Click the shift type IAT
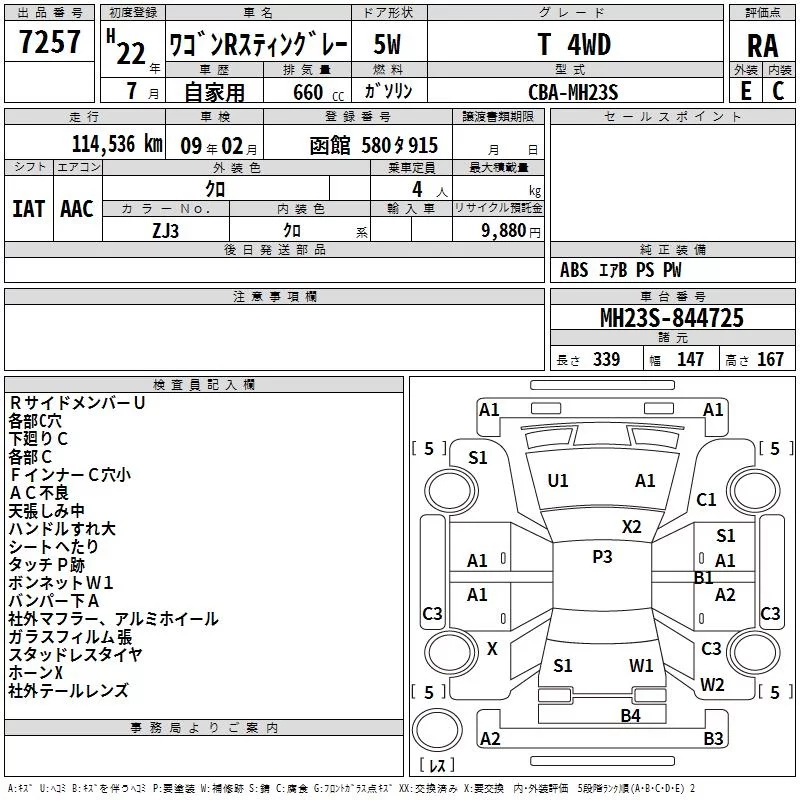 click(x=28, y=209)
